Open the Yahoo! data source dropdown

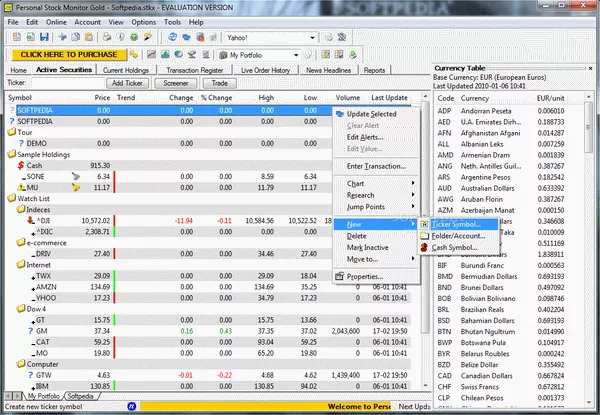coord(312,37)
